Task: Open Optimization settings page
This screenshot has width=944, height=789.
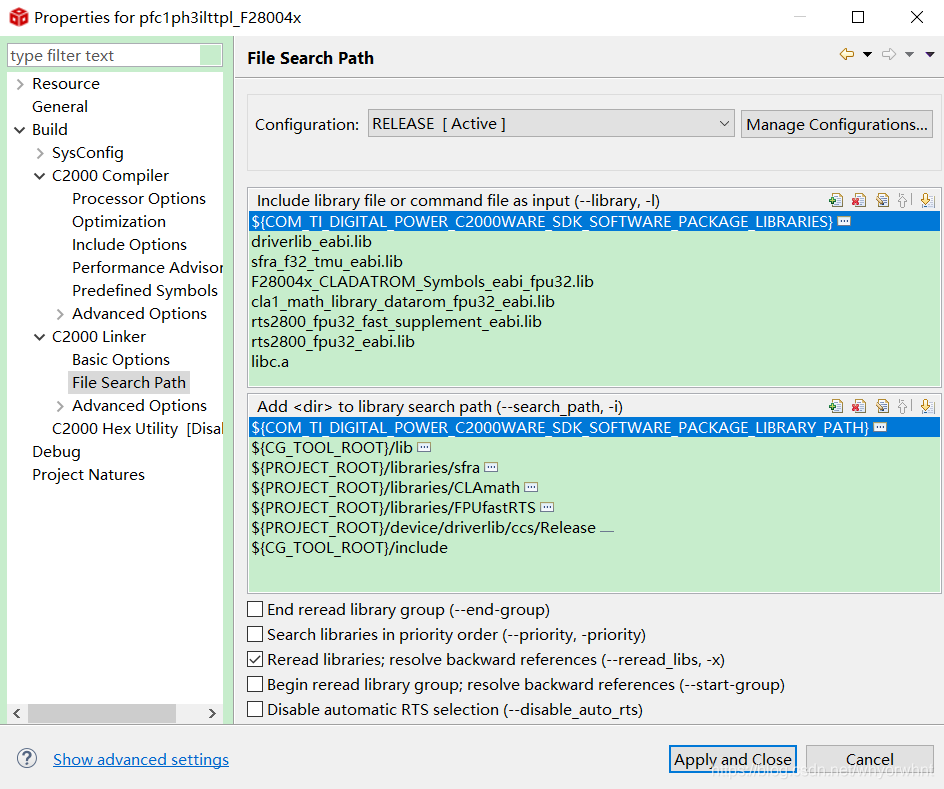Action: tap(119, 221)
